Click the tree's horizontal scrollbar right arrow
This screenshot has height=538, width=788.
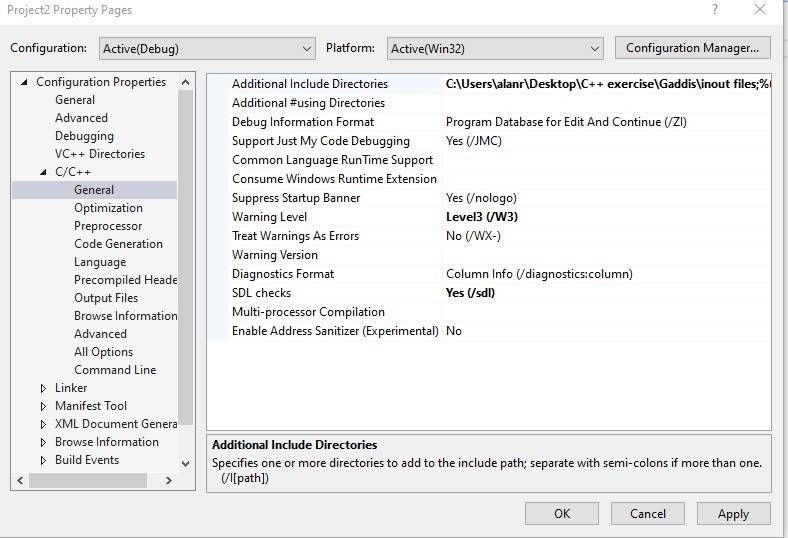(x=168, y=481)
